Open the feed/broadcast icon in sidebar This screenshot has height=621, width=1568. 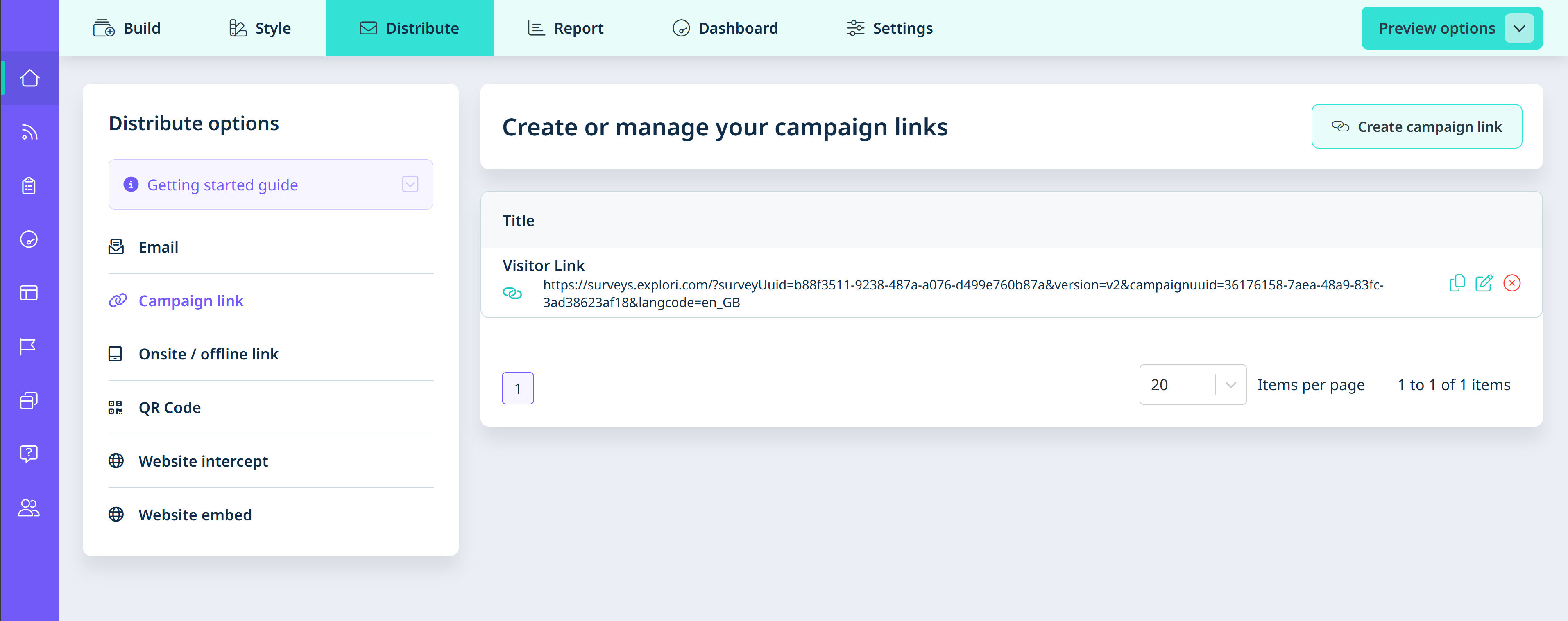coord(29,132)
